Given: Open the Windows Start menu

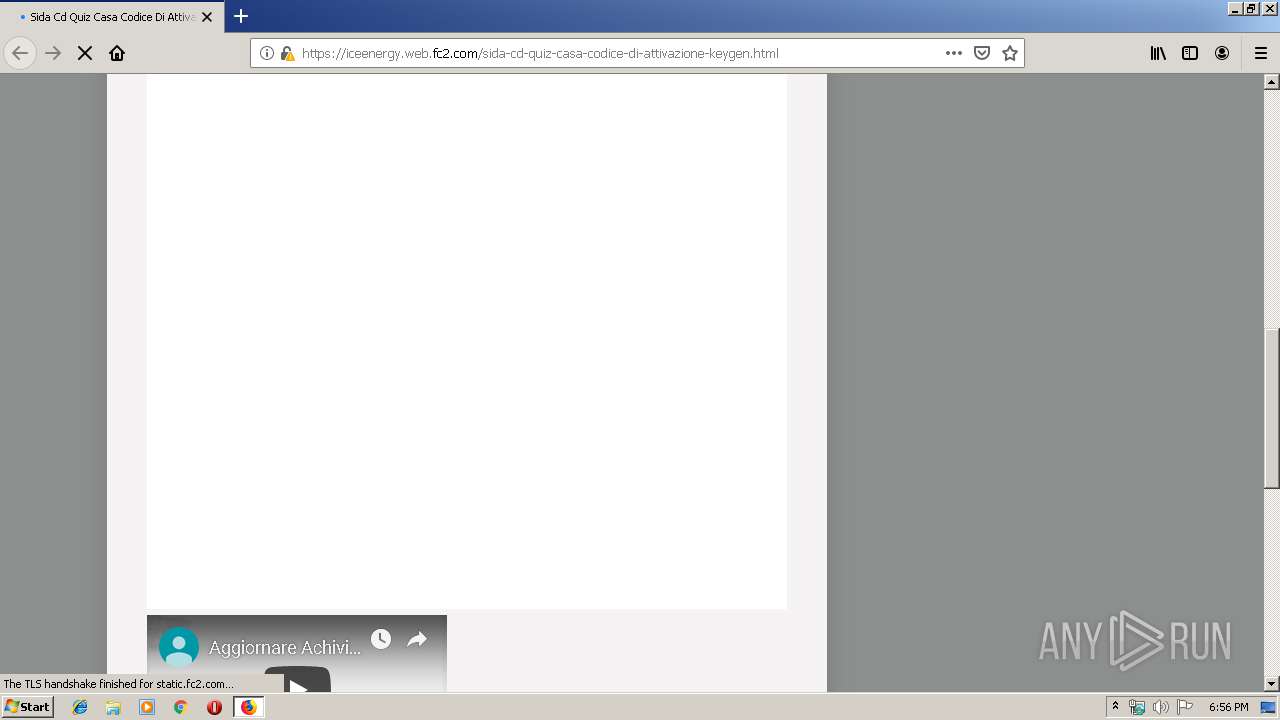Looking at the screenshot, I should click(x=27, y=706).
